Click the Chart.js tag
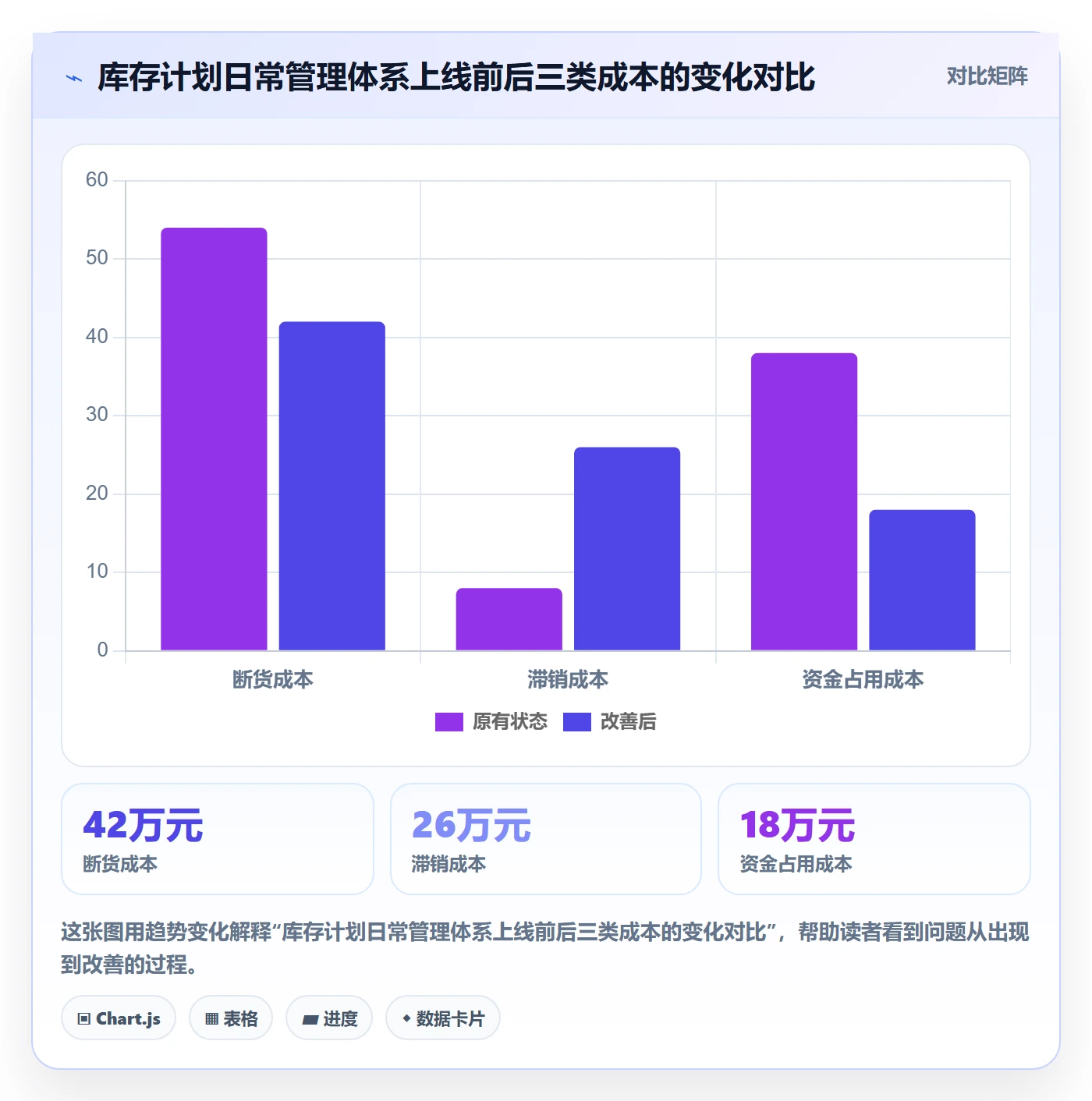The width and height of the screenshot is (1092, 1101). [x=119, y=1018]
